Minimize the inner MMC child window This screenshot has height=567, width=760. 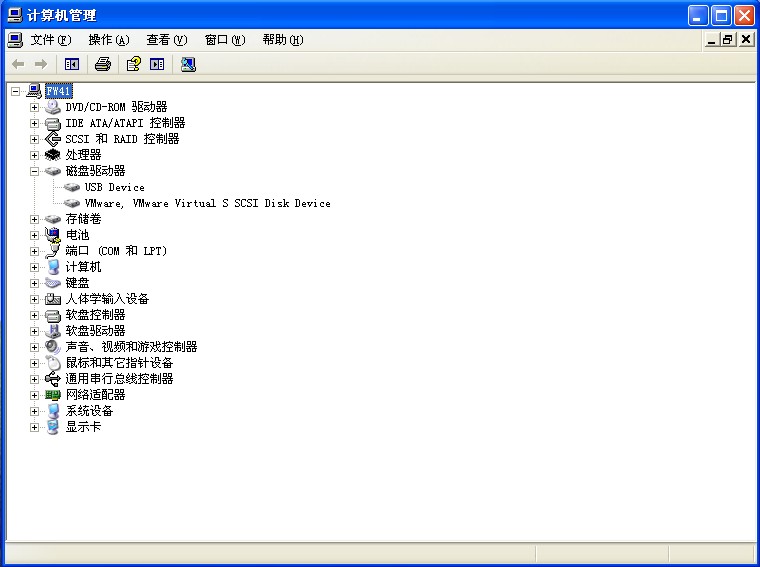(712, 40)
